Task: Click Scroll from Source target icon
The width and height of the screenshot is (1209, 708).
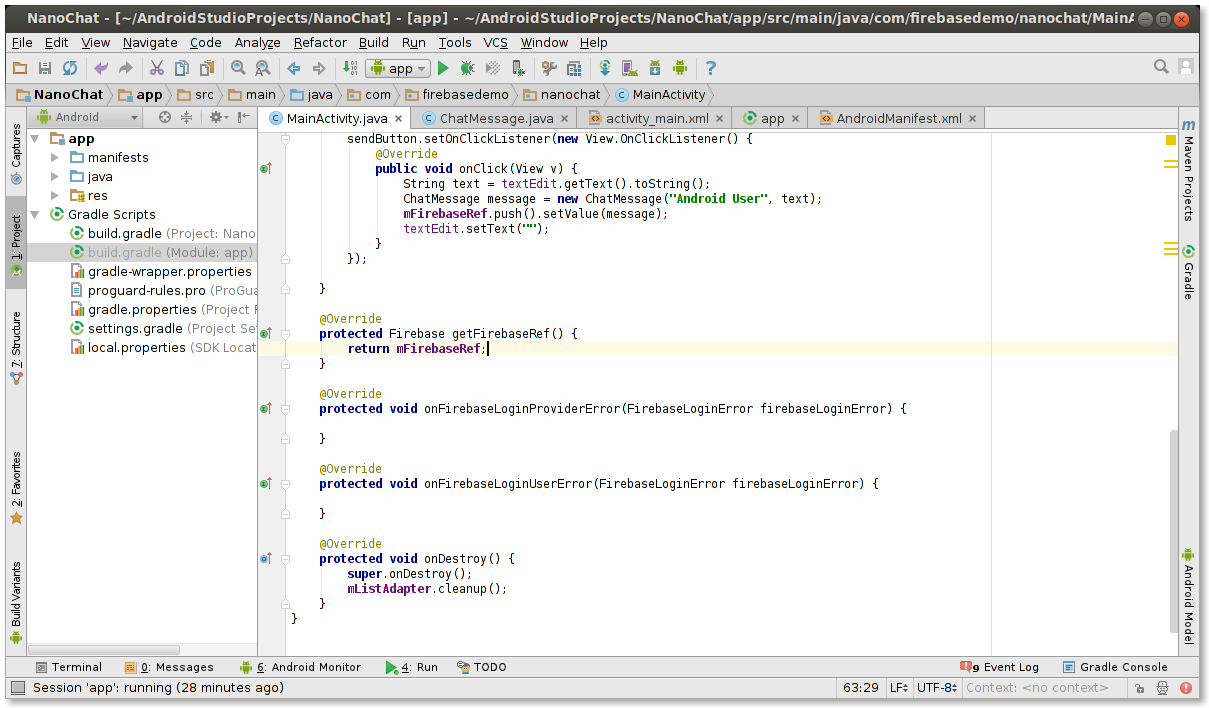Action: click(165, 117)
